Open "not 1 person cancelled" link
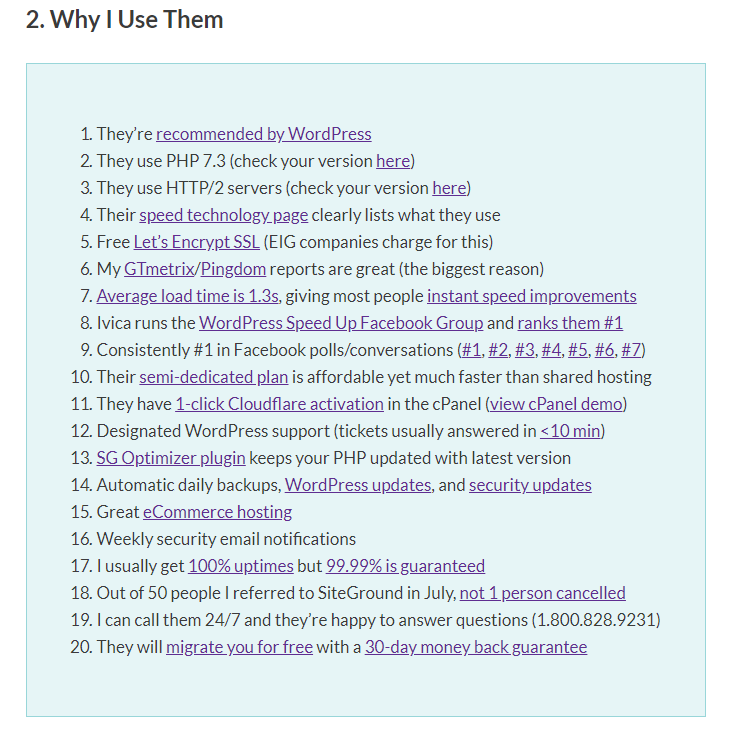Viewport: 735px width, 737px height. [542, 593]
